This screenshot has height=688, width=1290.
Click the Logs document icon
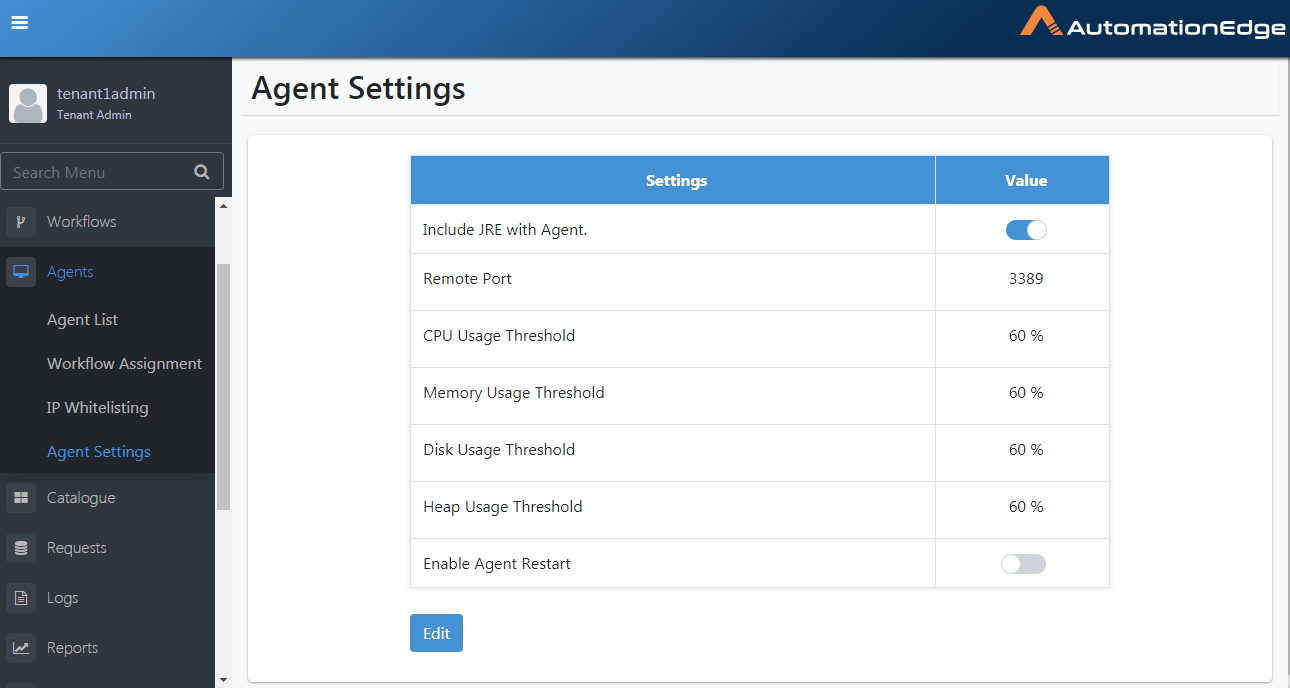pyautogui.click(x=21, y=598)
